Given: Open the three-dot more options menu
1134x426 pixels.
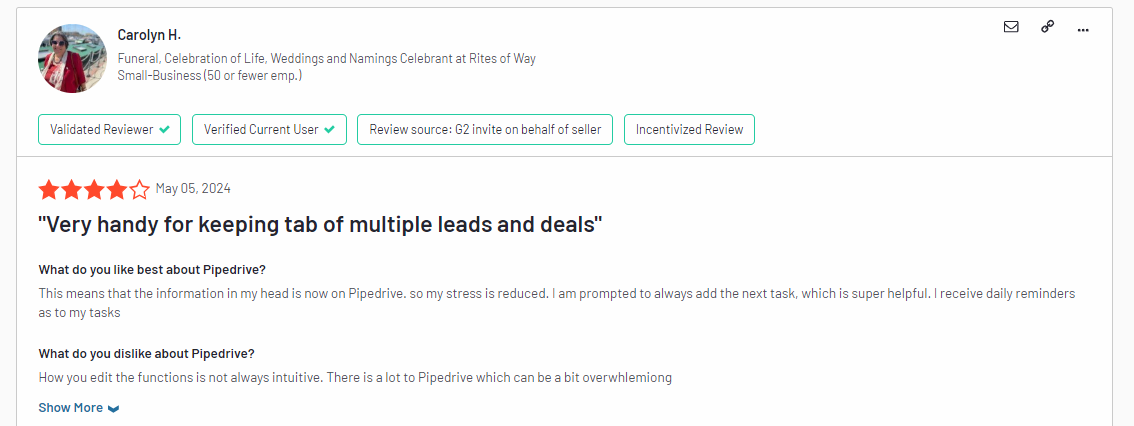Looking at the screenshot, I should pos(1082,30).
